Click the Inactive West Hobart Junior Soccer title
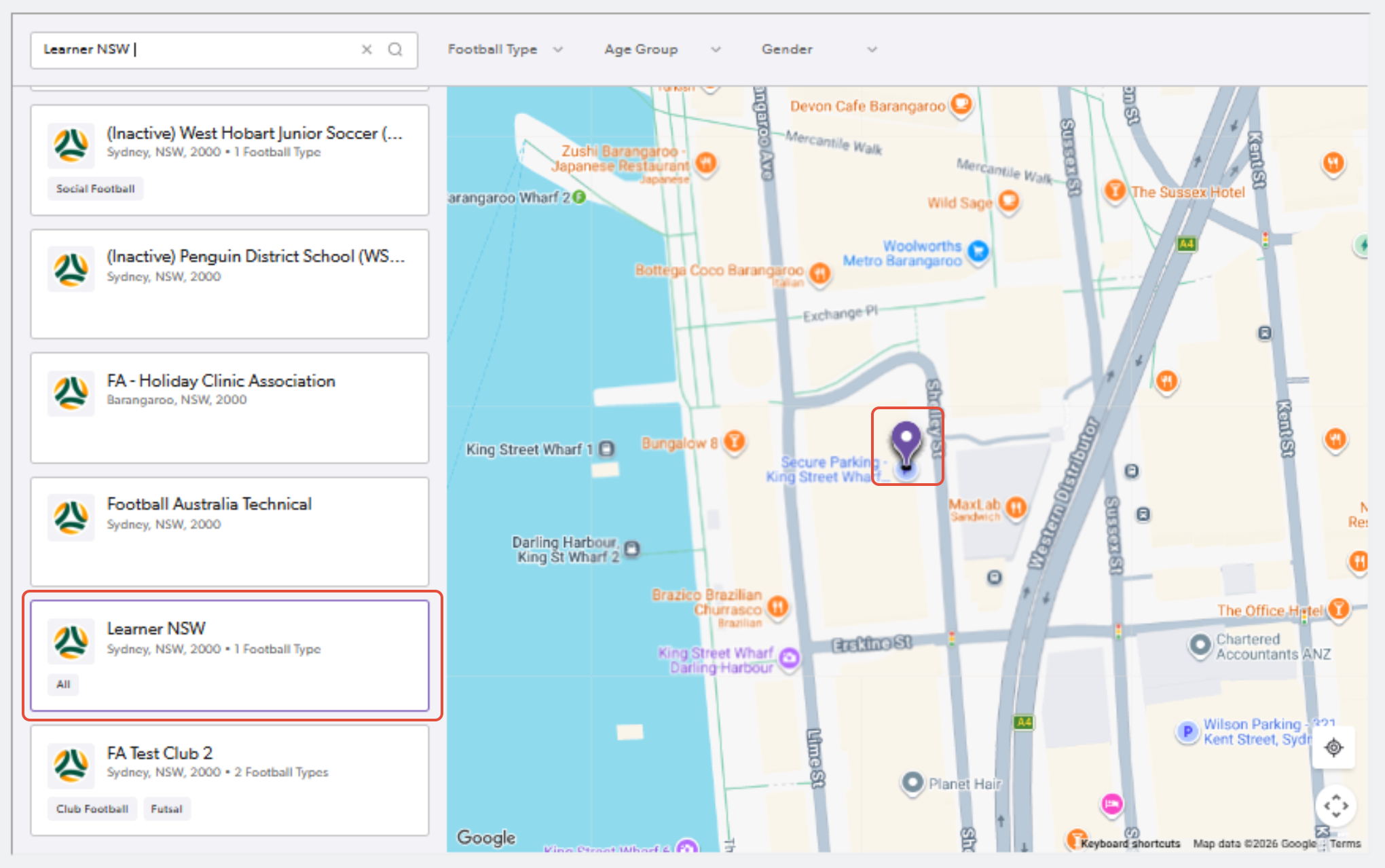Viewport: 1385px width, 868px height. point(255,133)
